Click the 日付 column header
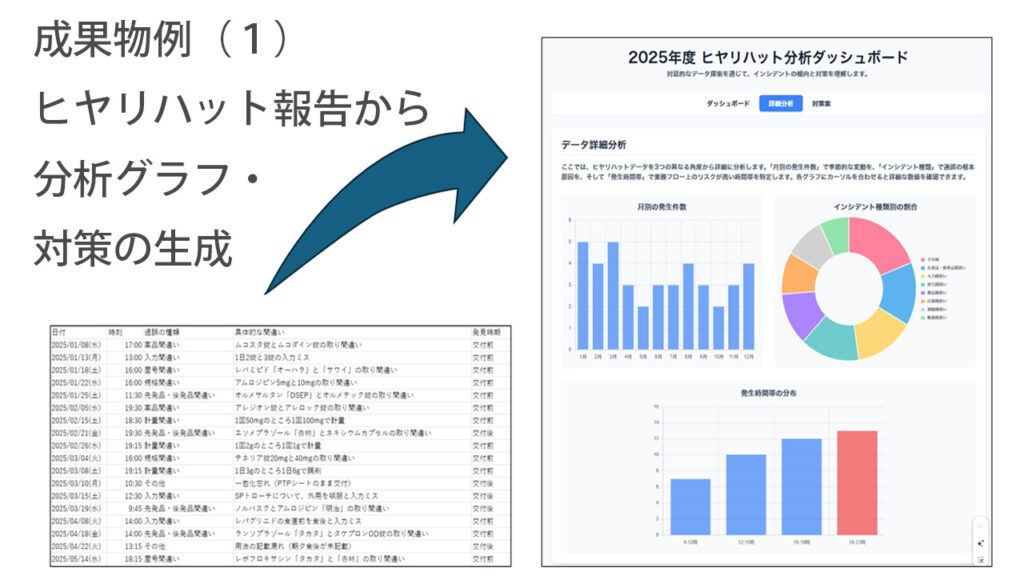 (60, 331)
